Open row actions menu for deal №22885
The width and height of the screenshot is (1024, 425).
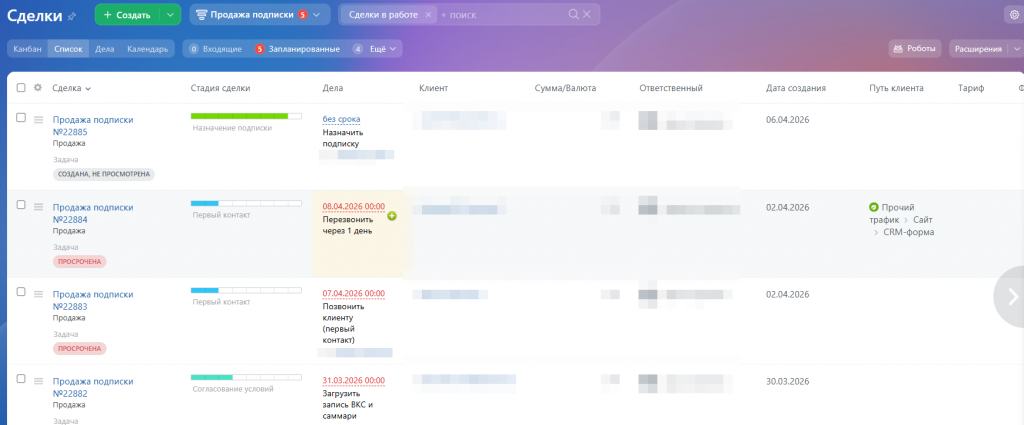[x=39, y=120]
